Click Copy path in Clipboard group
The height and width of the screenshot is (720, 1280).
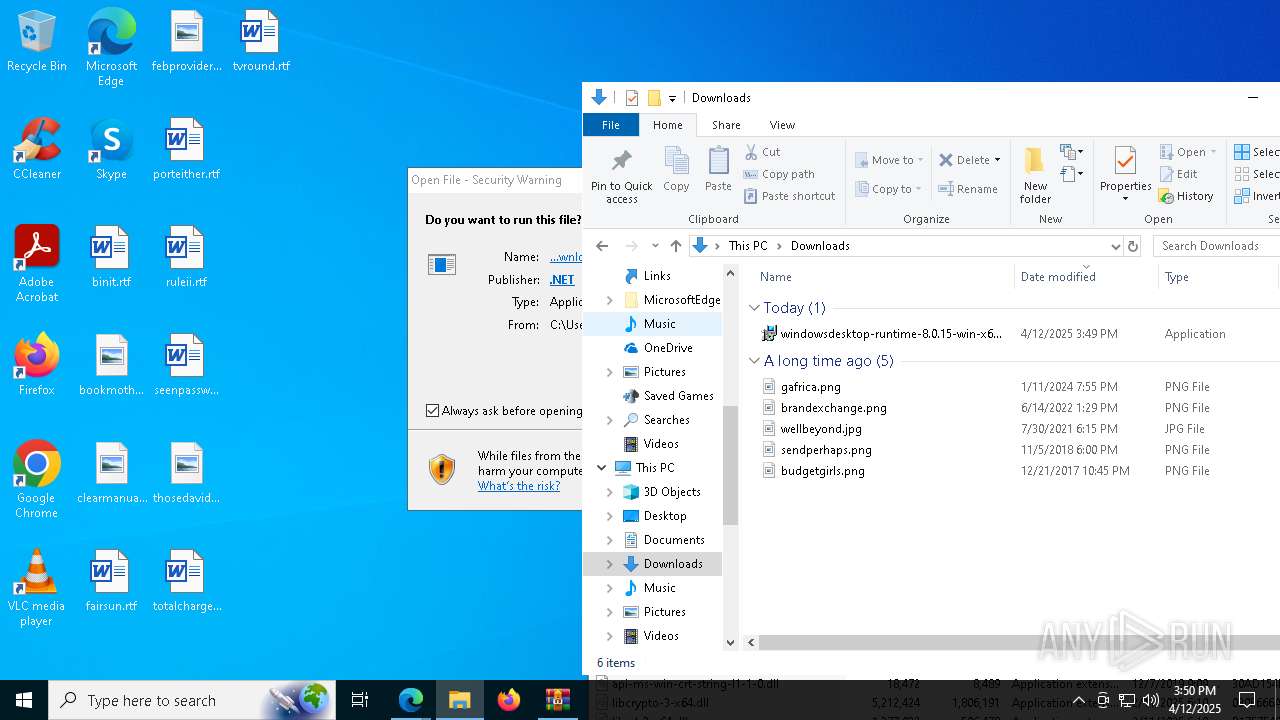[x=779, y=174]
